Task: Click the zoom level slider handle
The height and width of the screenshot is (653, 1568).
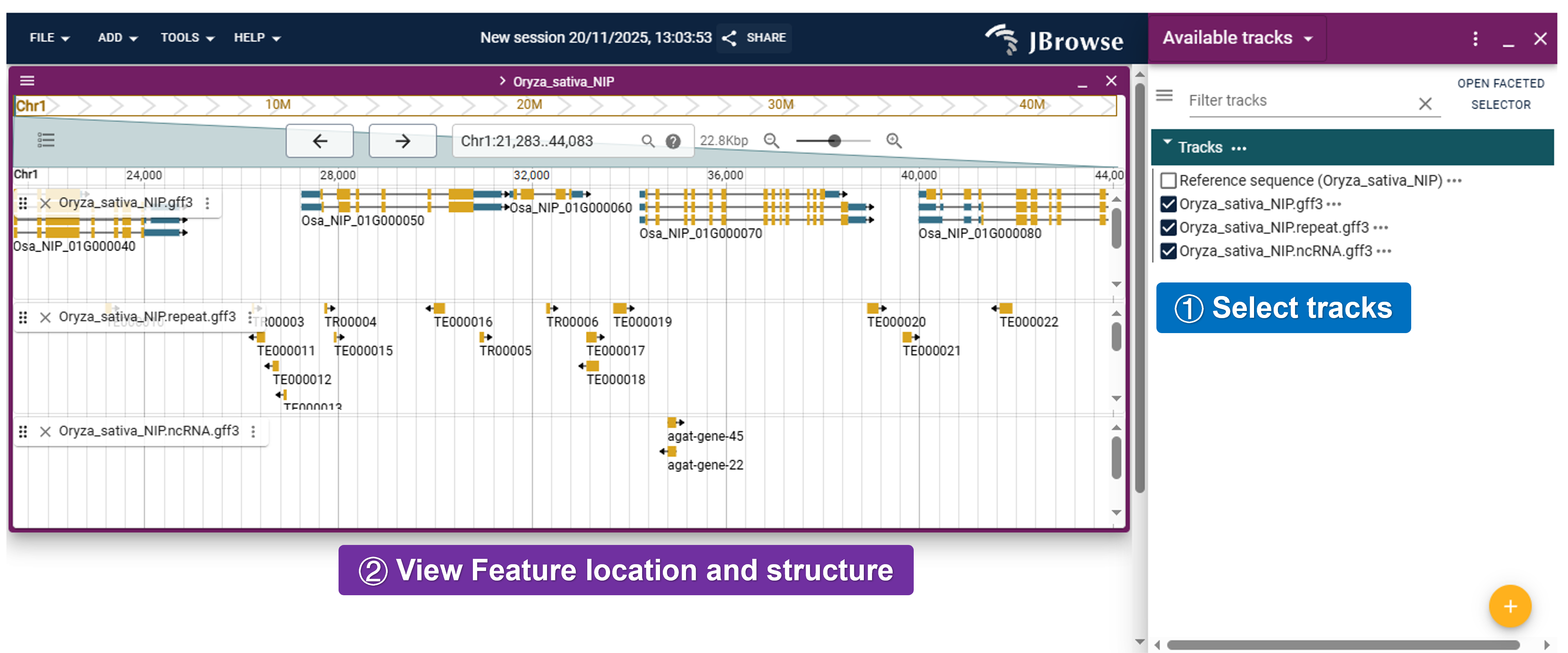Action: pyautogui.click(x=834, y=141)
